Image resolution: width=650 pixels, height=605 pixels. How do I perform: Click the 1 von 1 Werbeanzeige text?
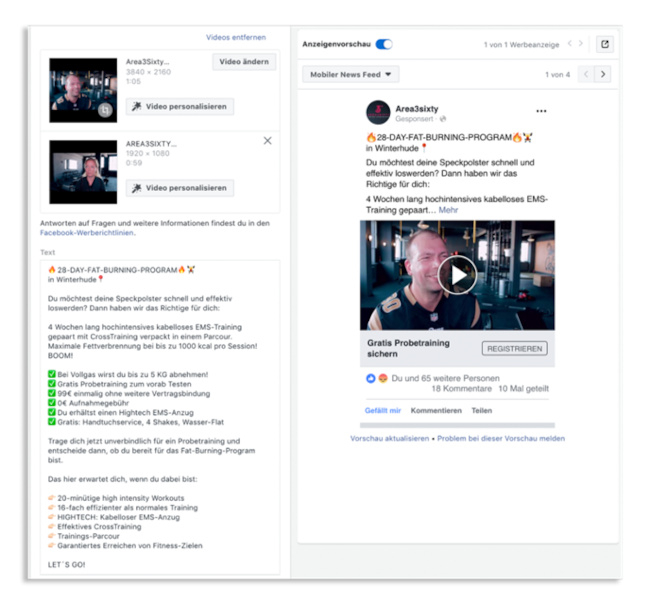tap(521, 44)
